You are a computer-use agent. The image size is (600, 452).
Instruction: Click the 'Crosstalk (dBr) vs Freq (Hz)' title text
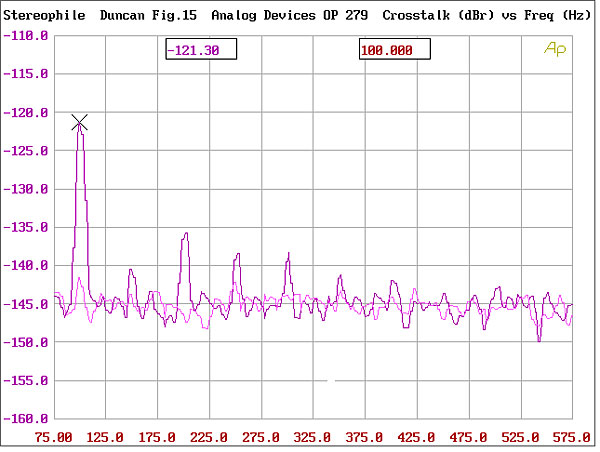[487, 15]
